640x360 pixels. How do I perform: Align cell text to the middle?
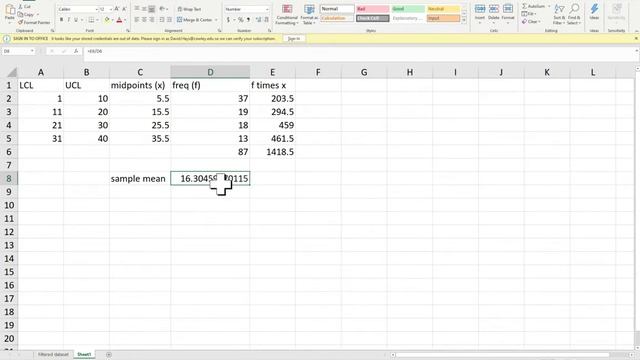[x=144, y=9]
